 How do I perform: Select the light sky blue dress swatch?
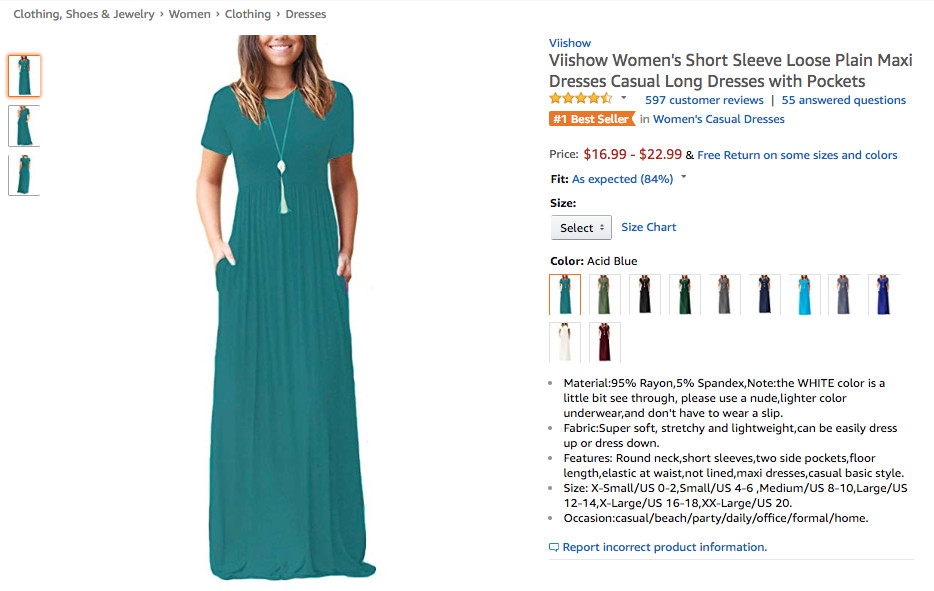pos(805,294)
